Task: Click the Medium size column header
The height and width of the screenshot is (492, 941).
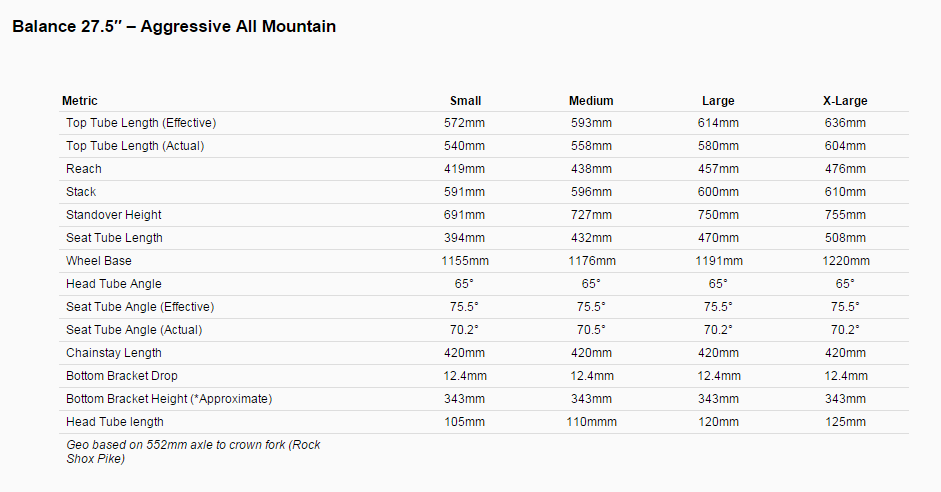Action: click(x=591, y=101)
